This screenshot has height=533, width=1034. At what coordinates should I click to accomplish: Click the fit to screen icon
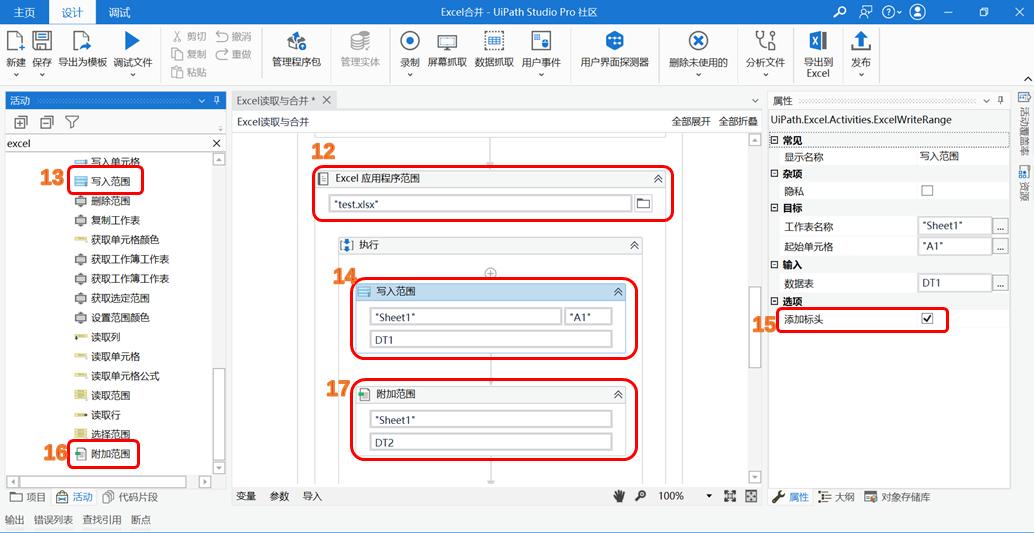tap(730, 496)
